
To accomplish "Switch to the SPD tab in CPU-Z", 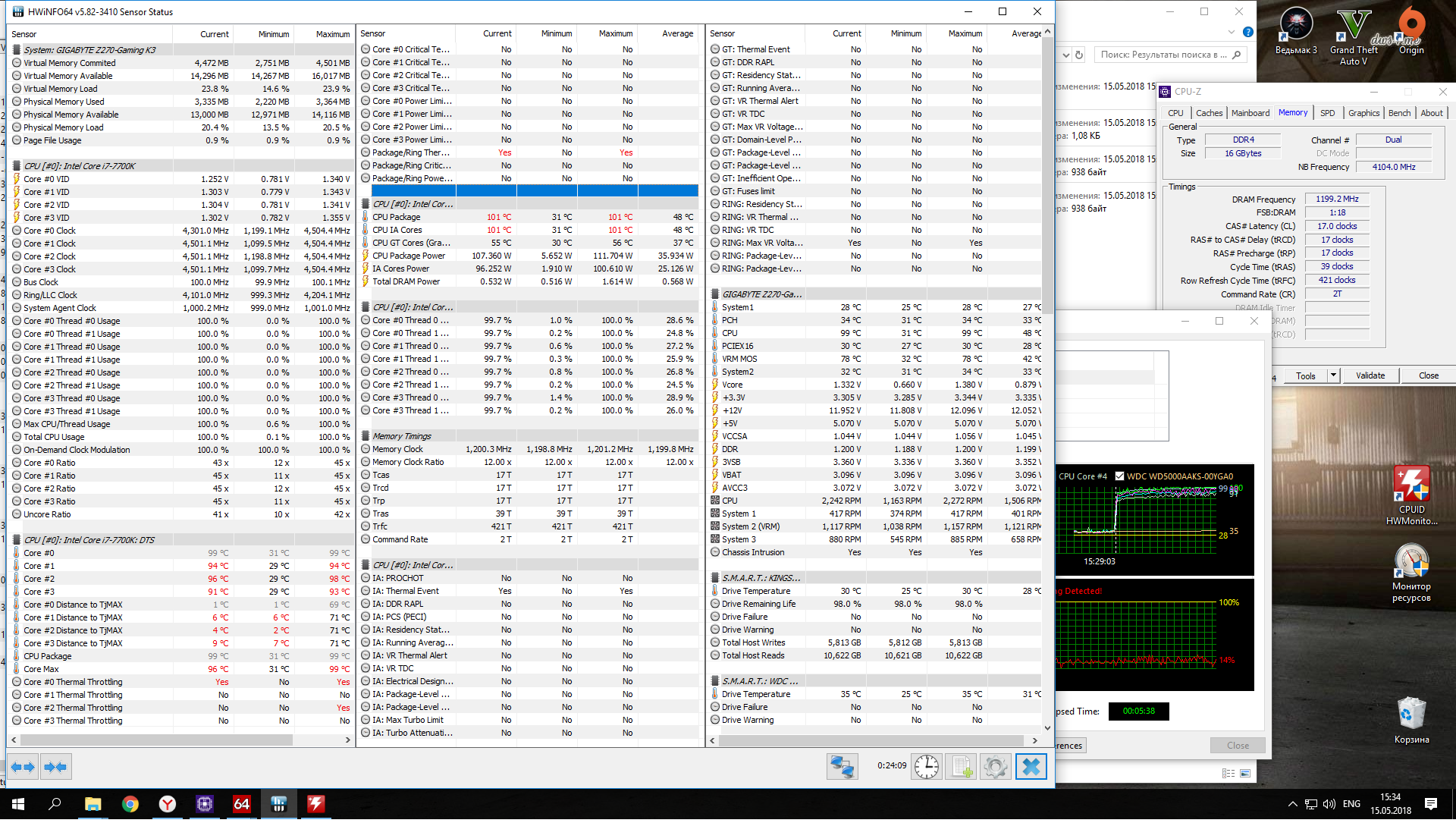I will click(x=1327, y=113).
